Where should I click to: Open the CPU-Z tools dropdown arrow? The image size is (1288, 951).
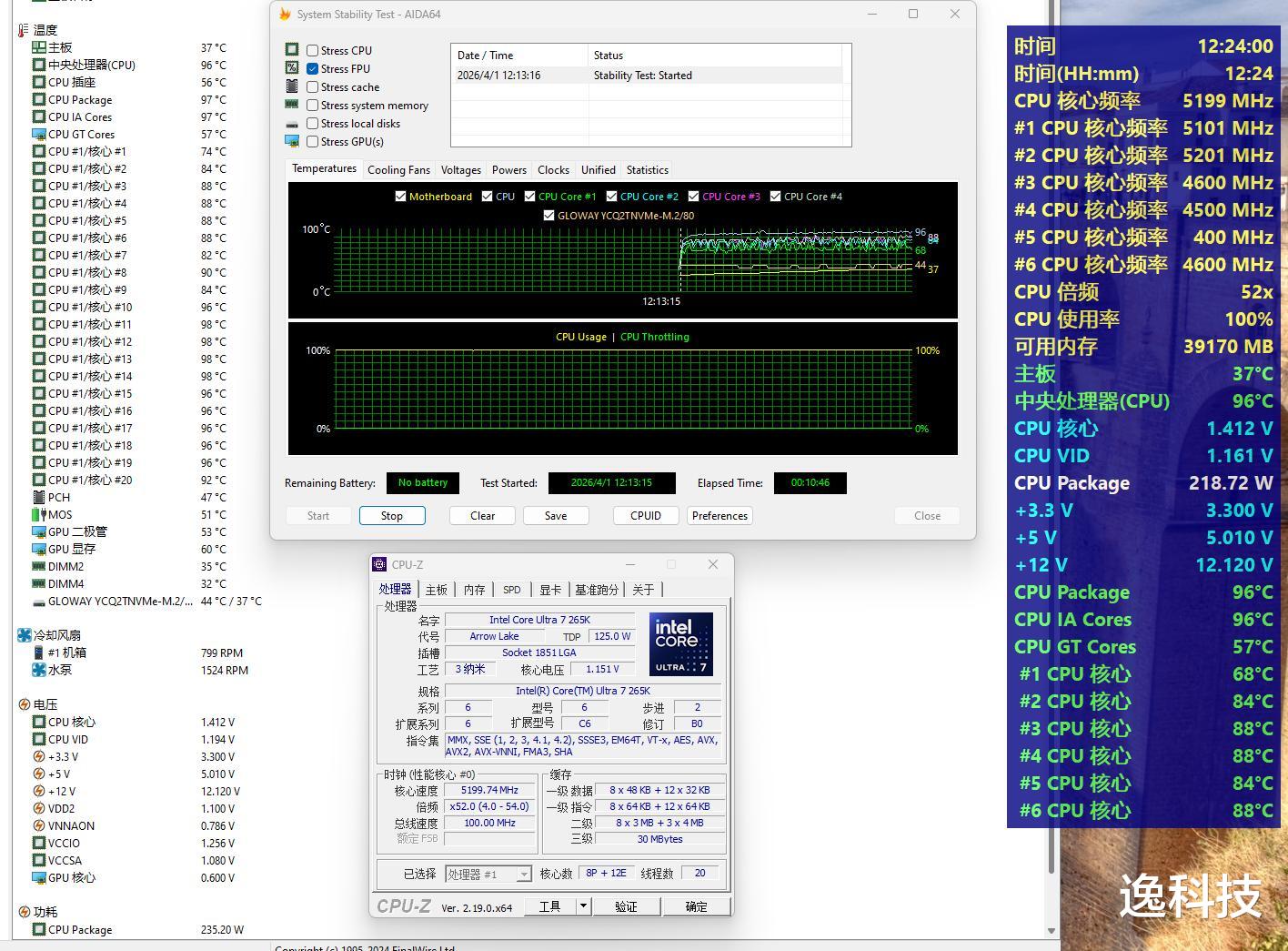584,906
